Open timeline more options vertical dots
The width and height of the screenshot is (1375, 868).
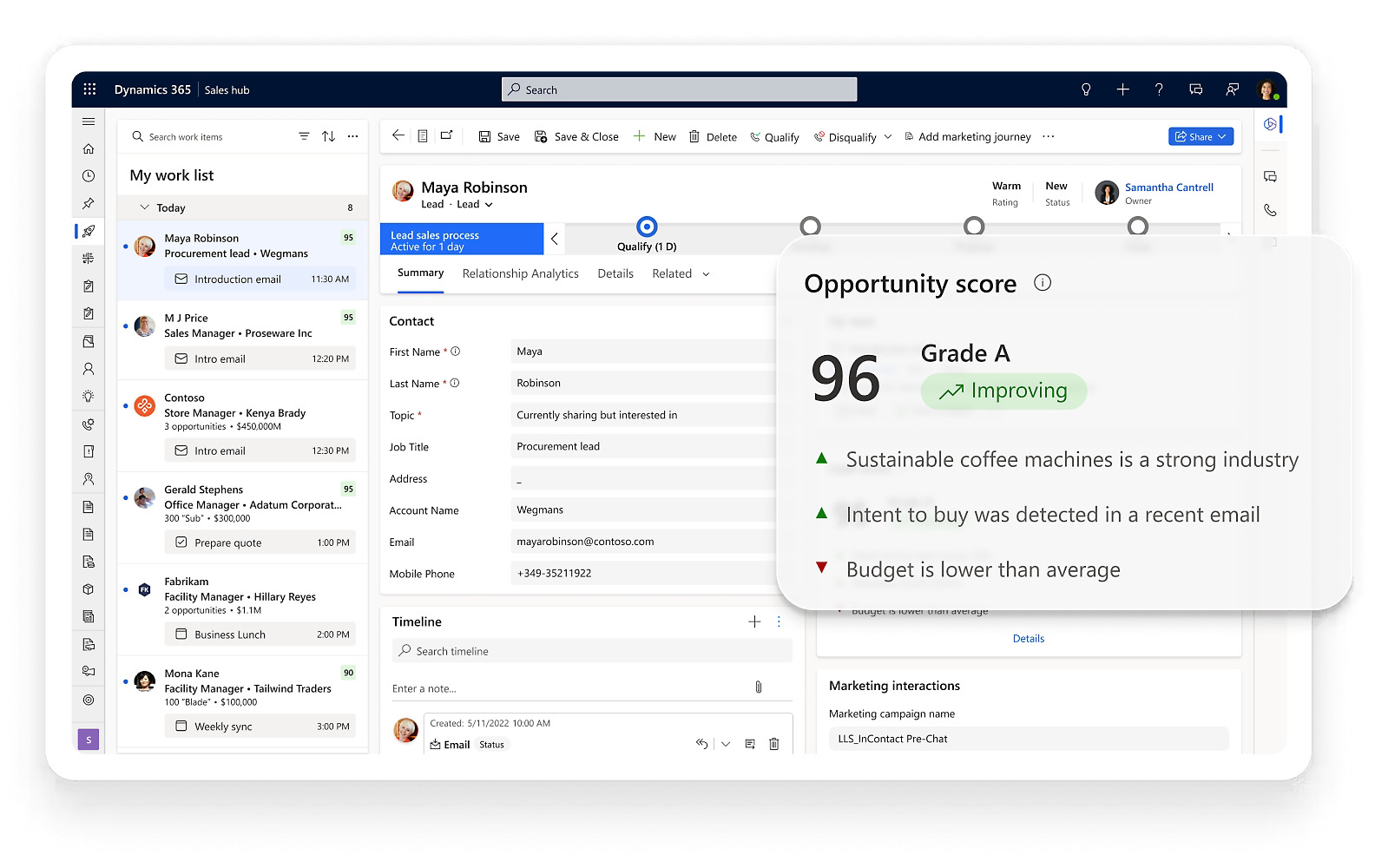pos(779,621)
